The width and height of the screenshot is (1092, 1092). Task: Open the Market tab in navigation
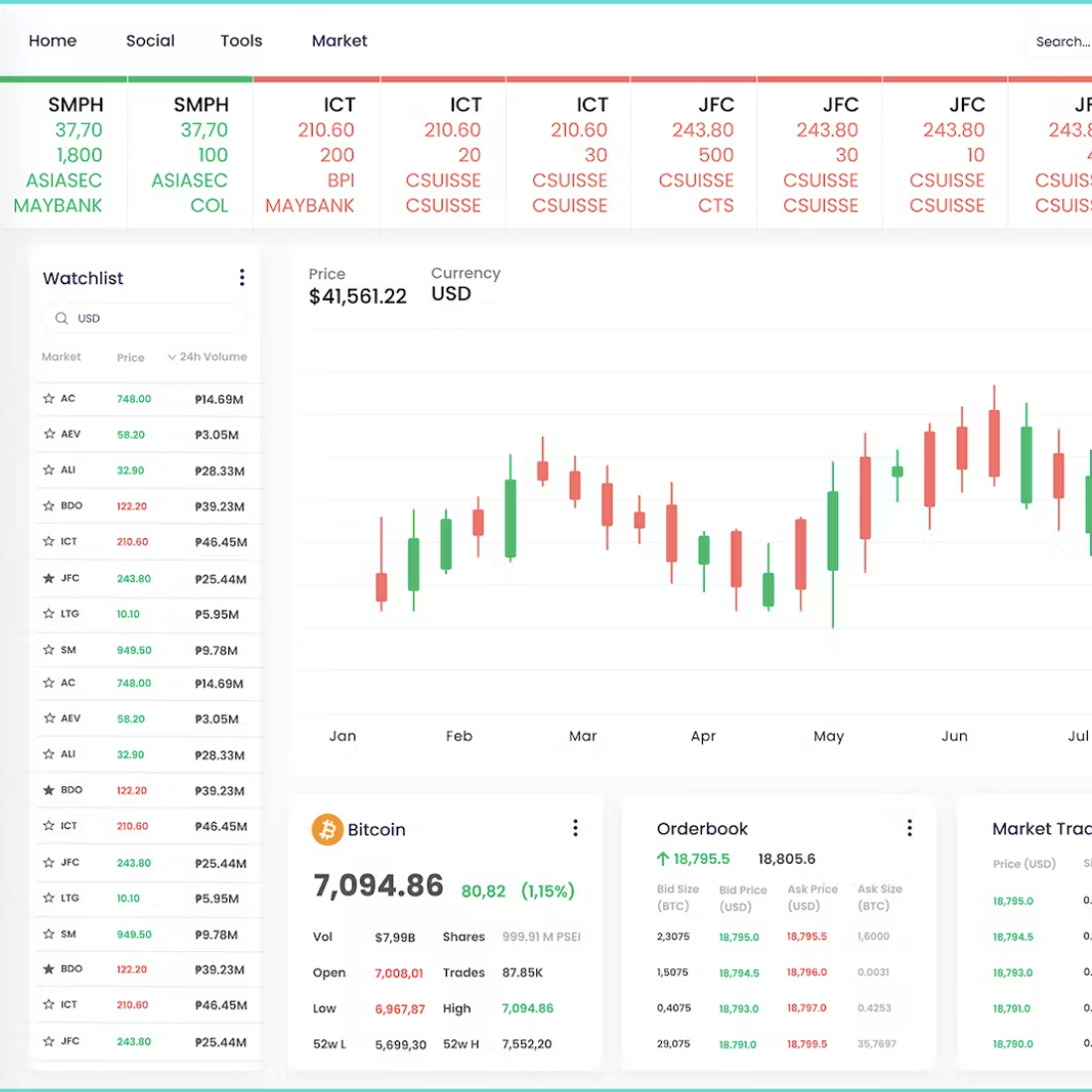coord(340,41)
